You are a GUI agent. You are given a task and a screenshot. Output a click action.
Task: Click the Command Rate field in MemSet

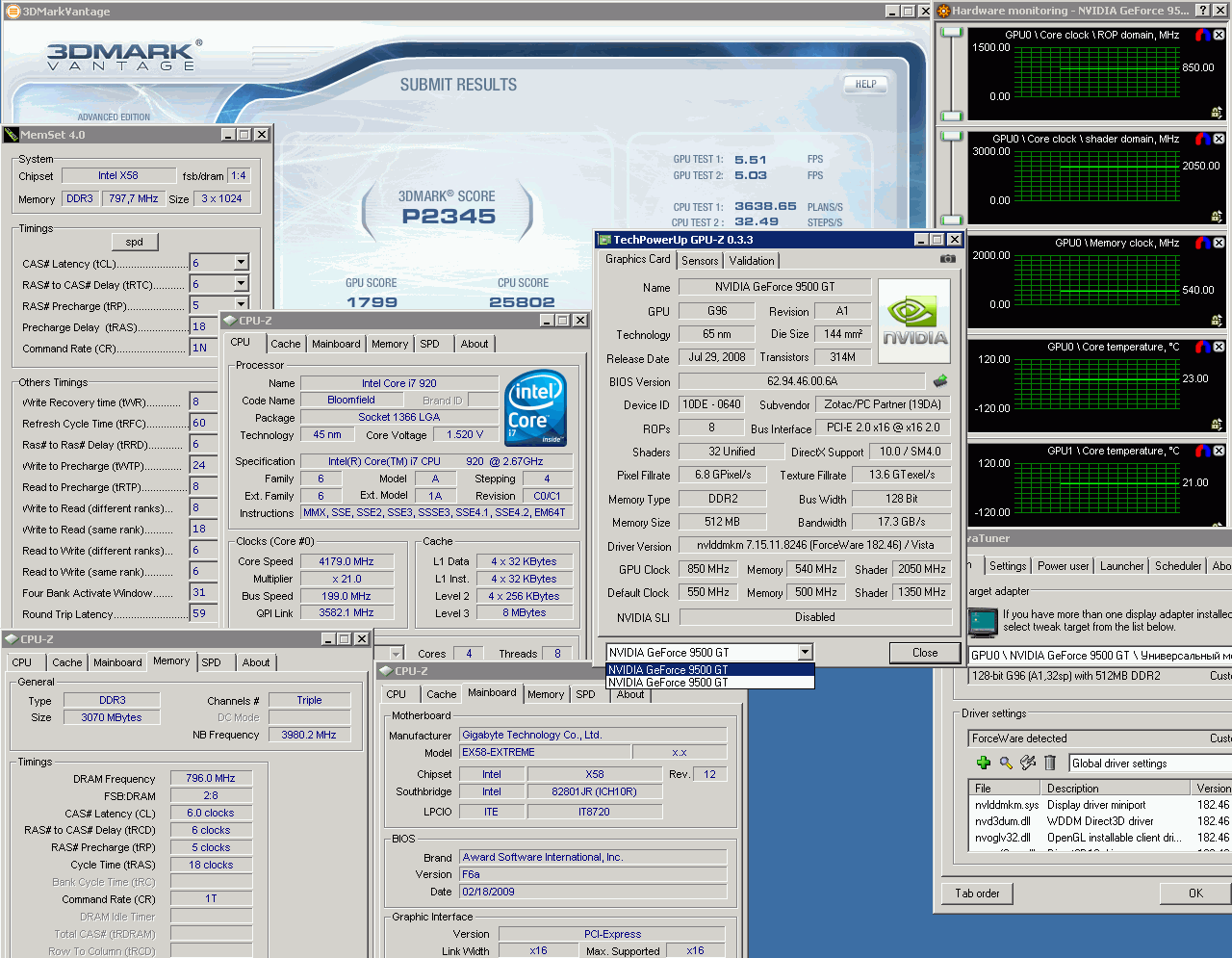[x=204, y=348]
